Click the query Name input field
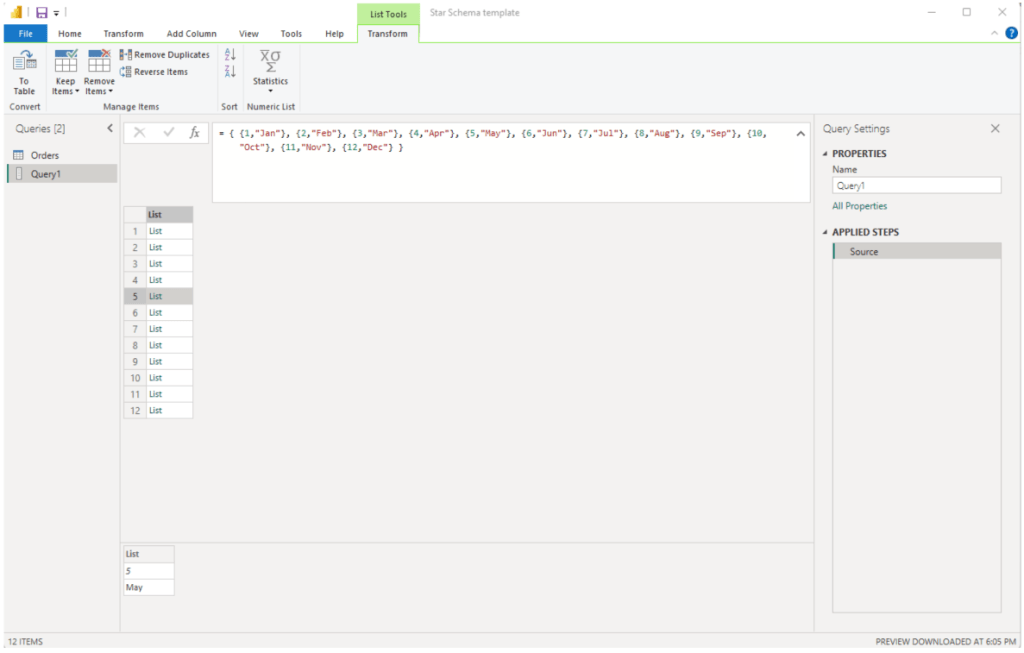 pos(916,185)
